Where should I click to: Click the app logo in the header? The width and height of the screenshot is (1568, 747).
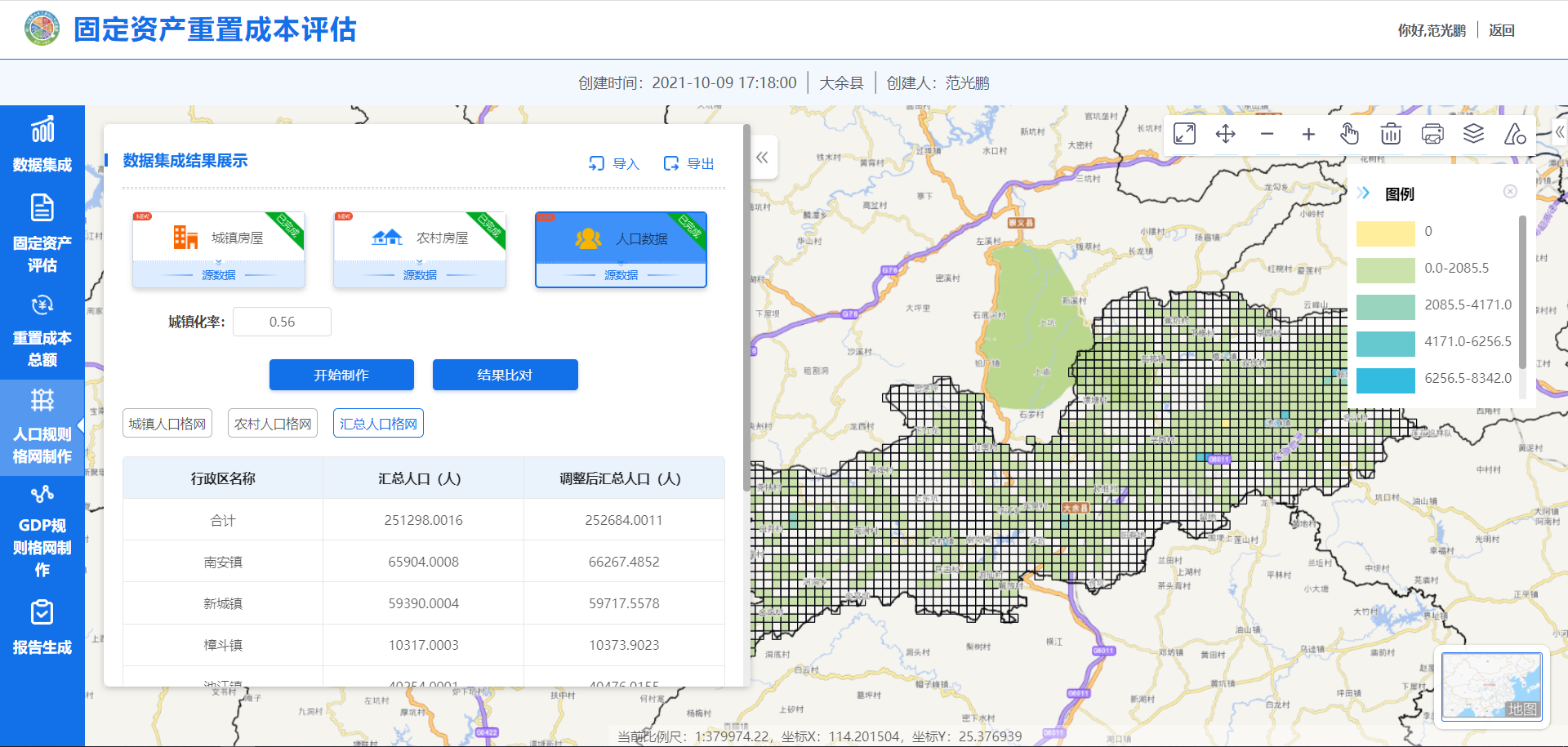coord(42,29)
